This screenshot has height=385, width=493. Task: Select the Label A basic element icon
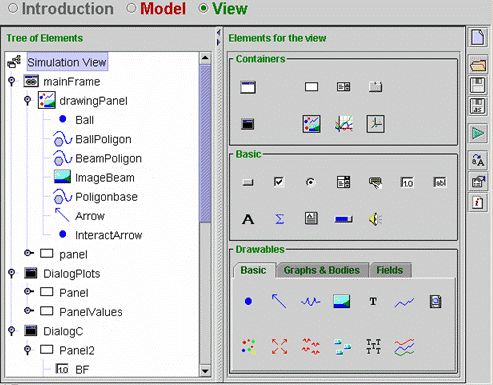pos(248,219)
